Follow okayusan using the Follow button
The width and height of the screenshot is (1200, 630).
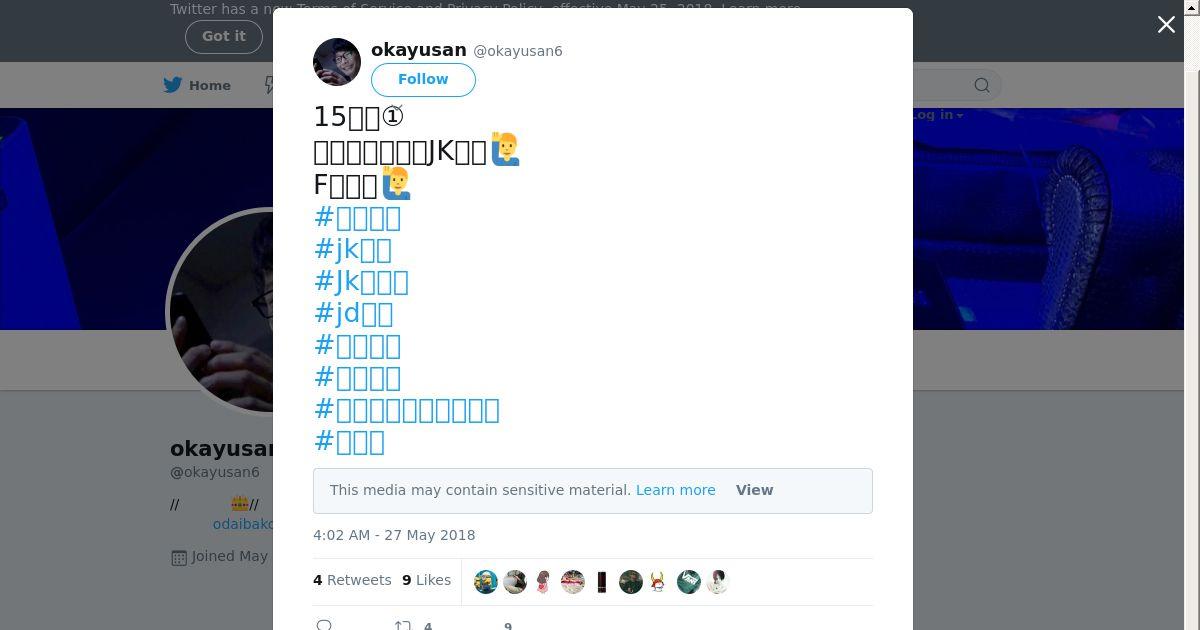[x=423, y=80]
